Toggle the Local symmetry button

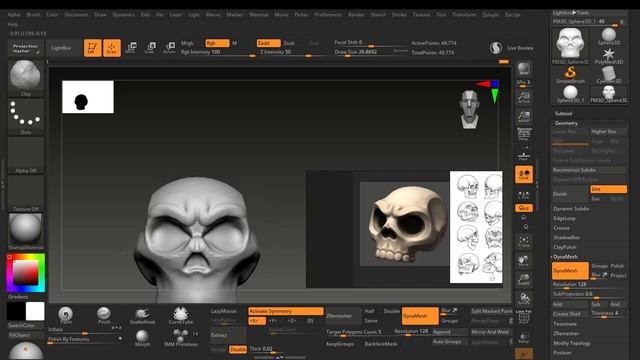(524, 175)
